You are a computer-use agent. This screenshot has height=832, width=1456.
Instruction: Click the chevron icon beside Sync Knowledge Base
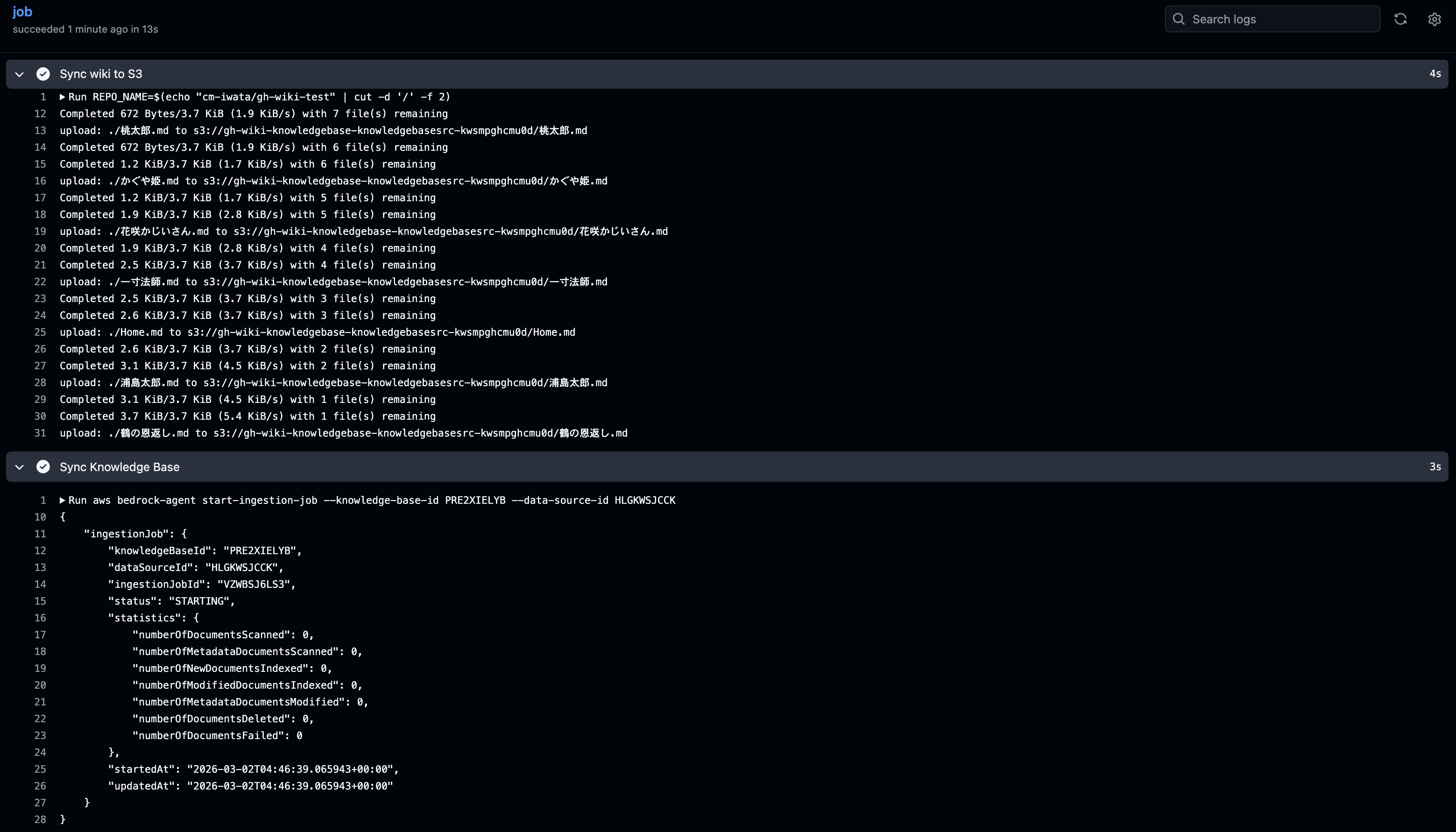(x=19, y=466)
